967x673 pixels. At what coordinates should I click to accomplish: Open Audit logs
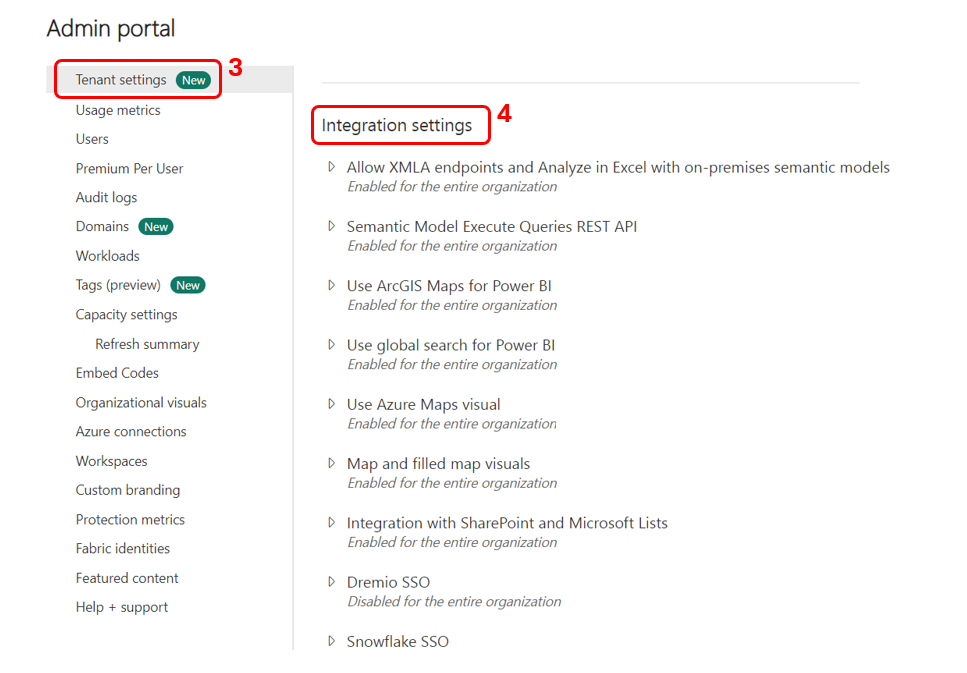coord(106,198)
